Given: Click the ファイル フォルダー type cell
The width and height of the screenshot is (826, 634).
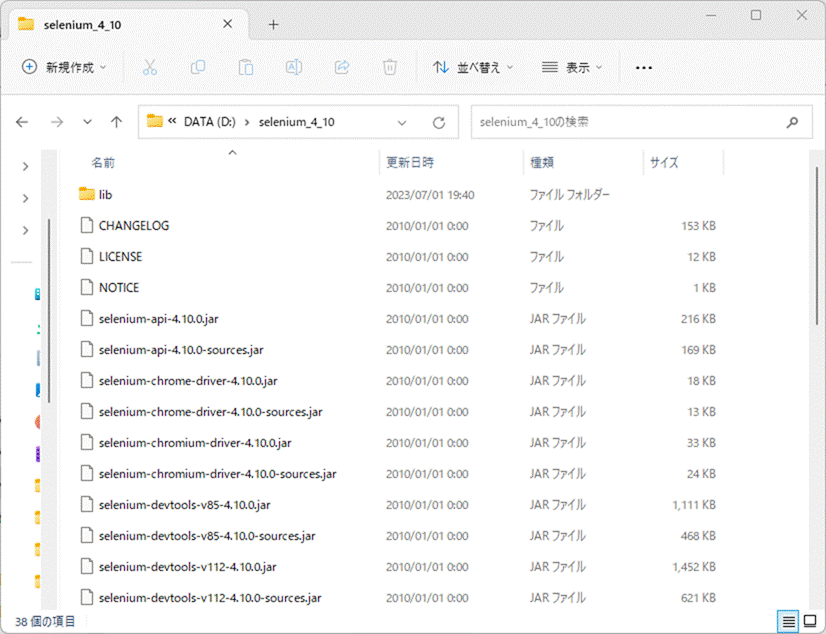Looking at the screenshot, I should click(569, 195).
